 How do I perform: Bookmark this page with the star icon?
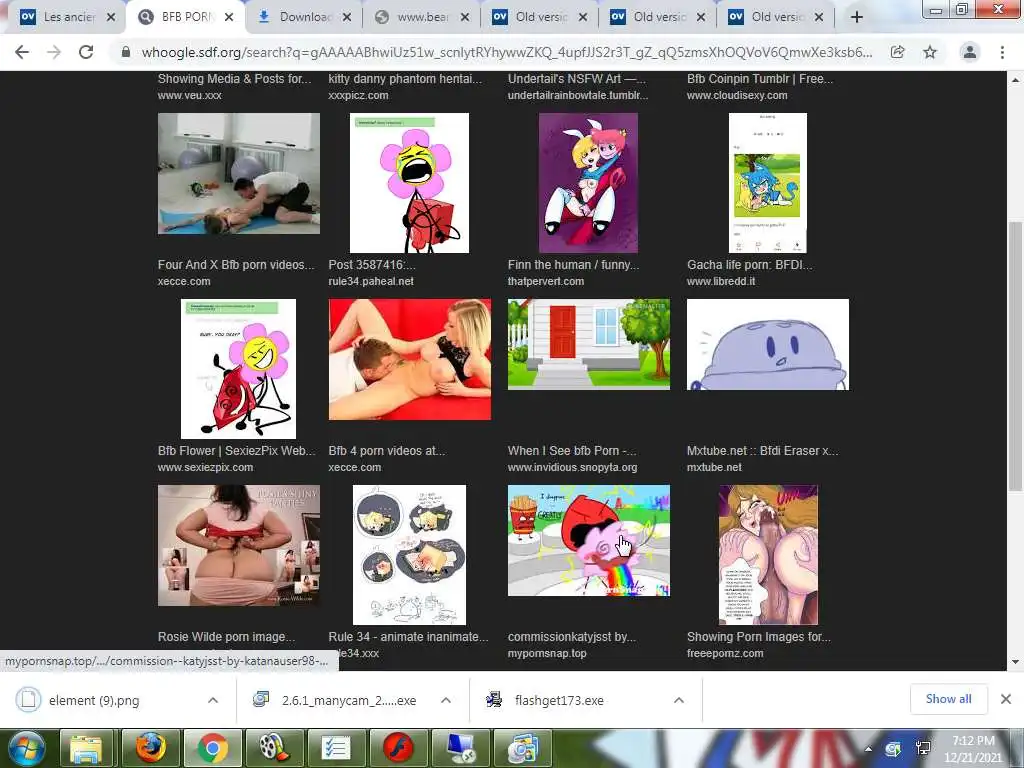(930, 52)
